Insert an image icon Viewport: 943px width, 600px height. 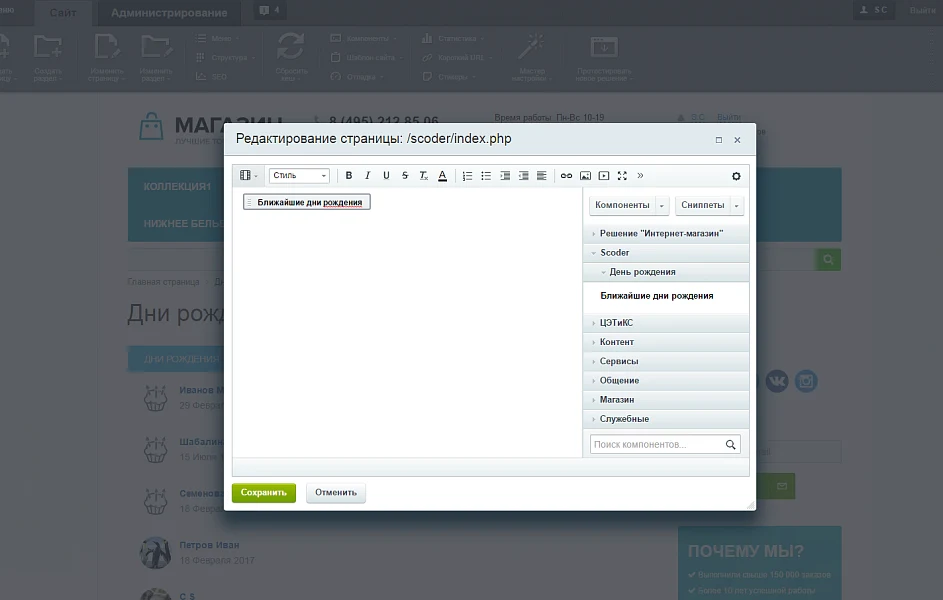[585, 176]
